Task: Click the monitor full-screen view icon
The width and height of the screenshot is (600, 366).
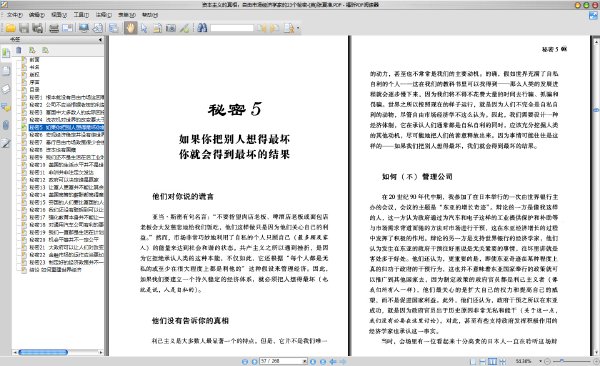Action: (x=83, y=28)
